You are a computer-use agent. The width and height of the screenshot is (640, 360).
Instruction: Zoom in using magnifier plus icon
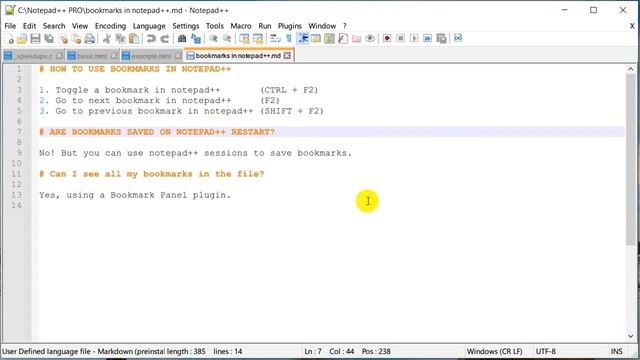click(x=213, y=39)
